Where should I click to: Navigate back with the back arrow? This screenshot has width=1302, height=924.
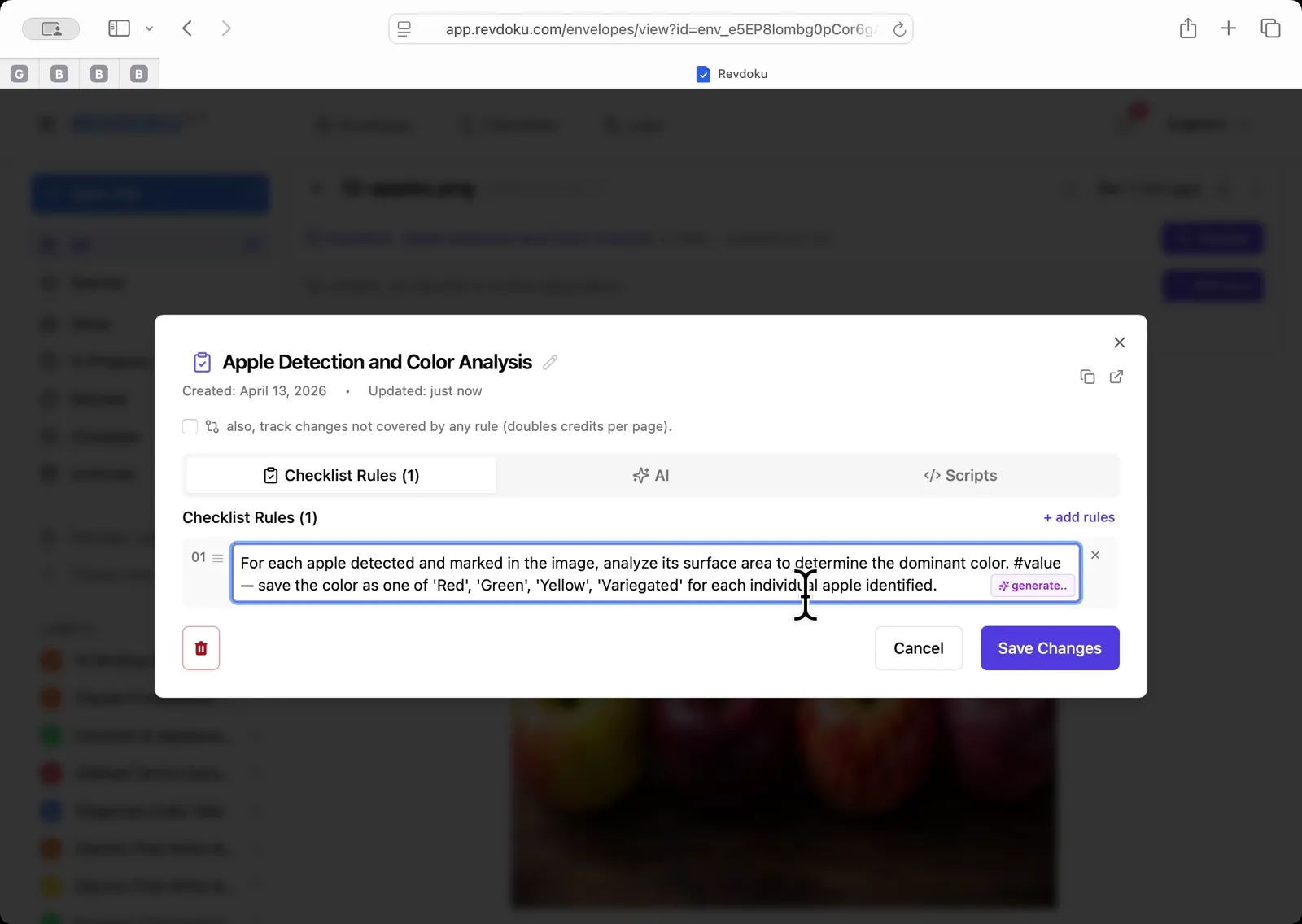click(x=187, y=28)
